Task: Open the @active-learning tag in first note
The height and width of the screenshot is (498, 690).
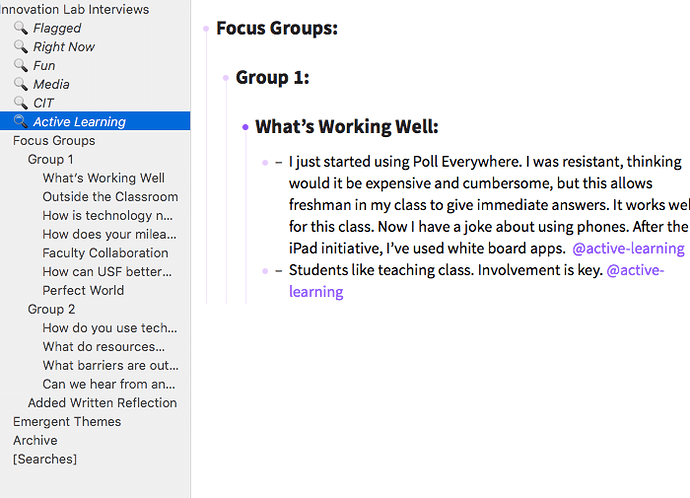Action: coord(628,249)
